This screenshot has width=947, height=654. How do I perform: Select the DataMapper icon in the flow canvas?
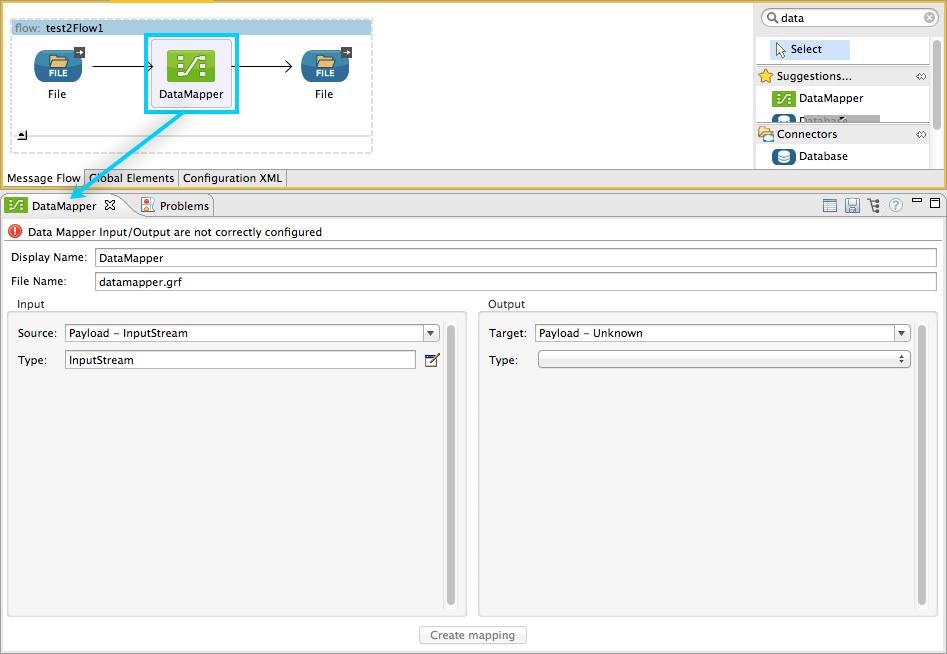click(x=192, y=65)
